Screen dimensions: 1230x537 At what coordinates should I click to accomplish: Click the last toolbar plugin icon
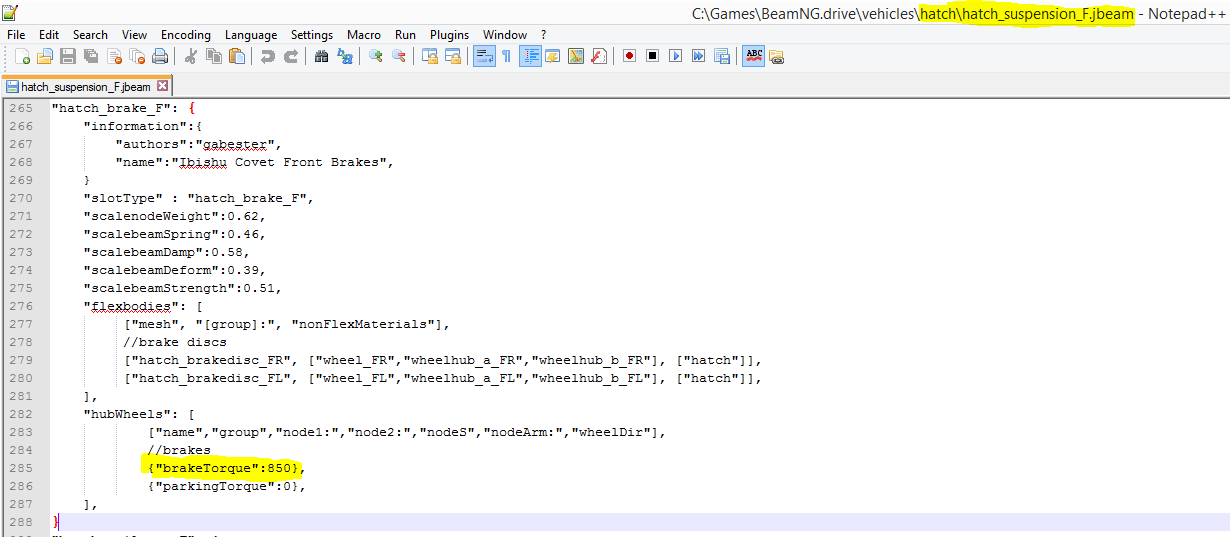click(x=776, y=56)
